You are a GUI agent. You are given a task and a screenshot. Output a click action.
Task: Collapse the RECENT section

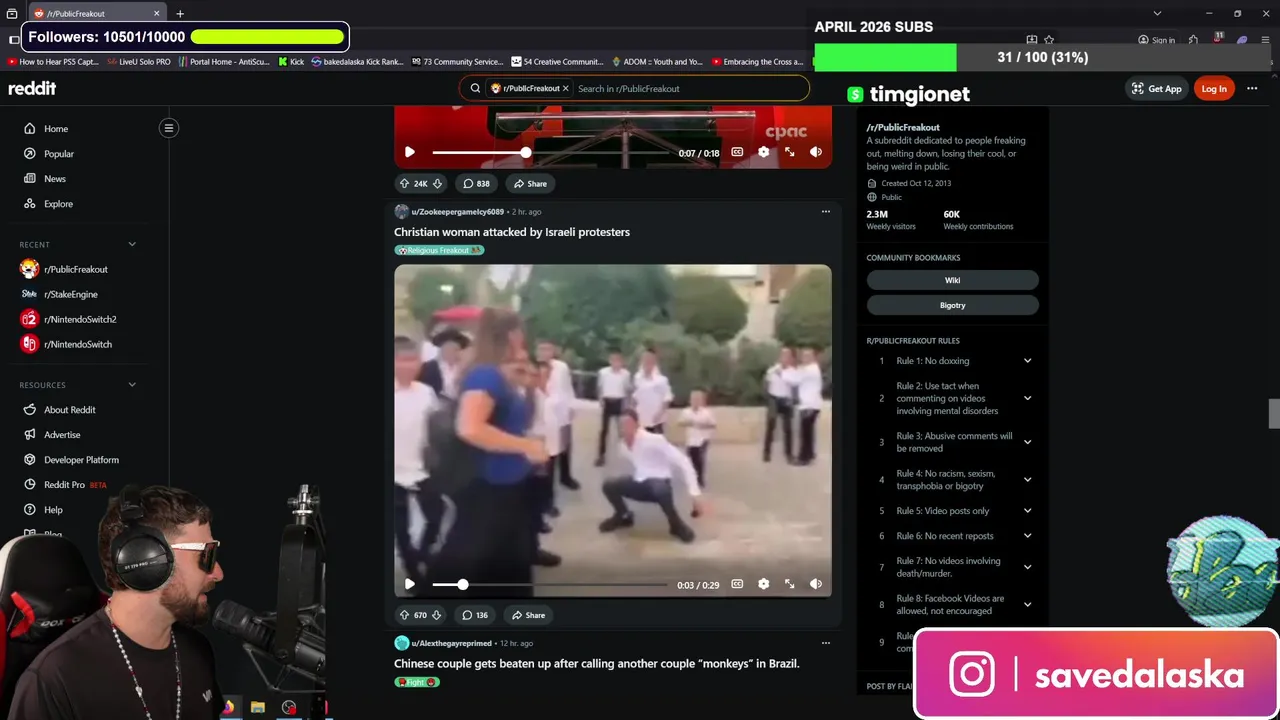coord(131,244)
